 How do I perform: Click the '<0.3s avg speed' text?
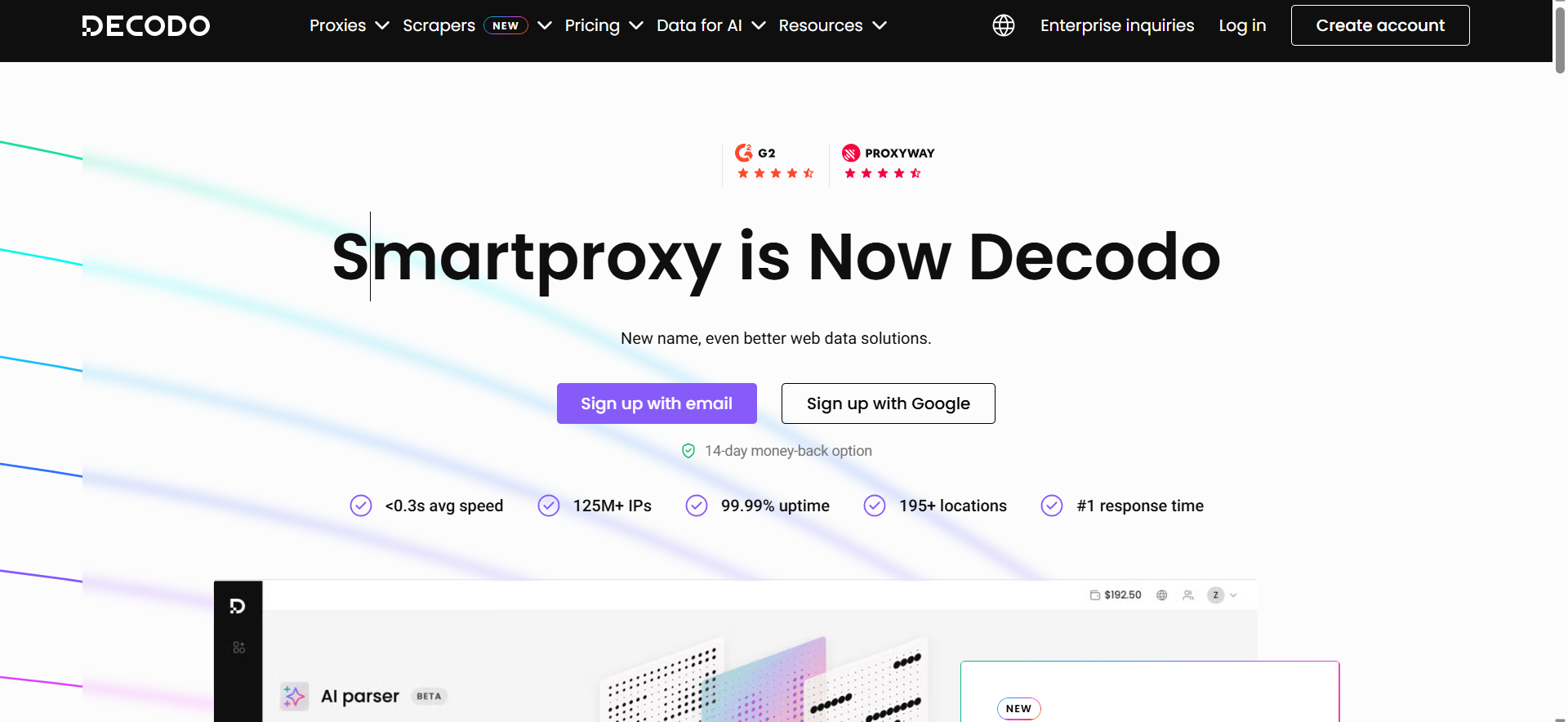pyautogui.click(x=444, y=506)
